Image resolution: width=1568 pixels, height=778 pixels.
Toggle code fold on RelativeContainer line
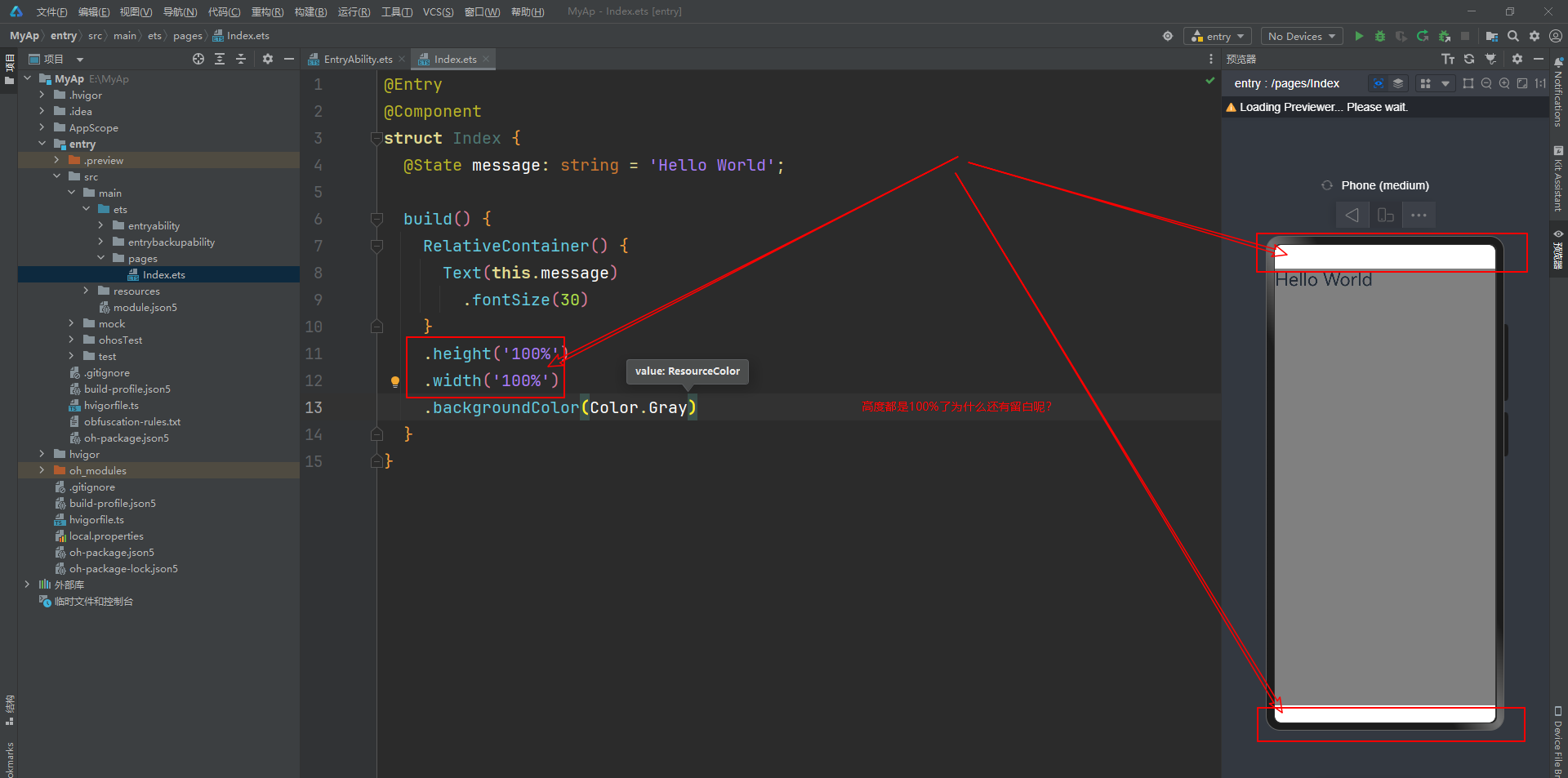[376, 246]
